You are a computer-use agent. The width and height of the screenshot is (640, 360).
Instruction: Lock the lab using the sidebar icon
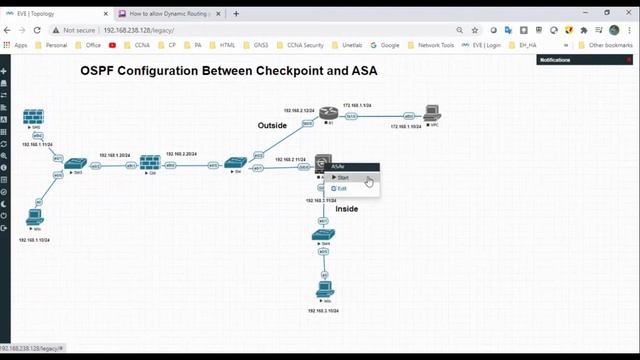tap(4, 192)
